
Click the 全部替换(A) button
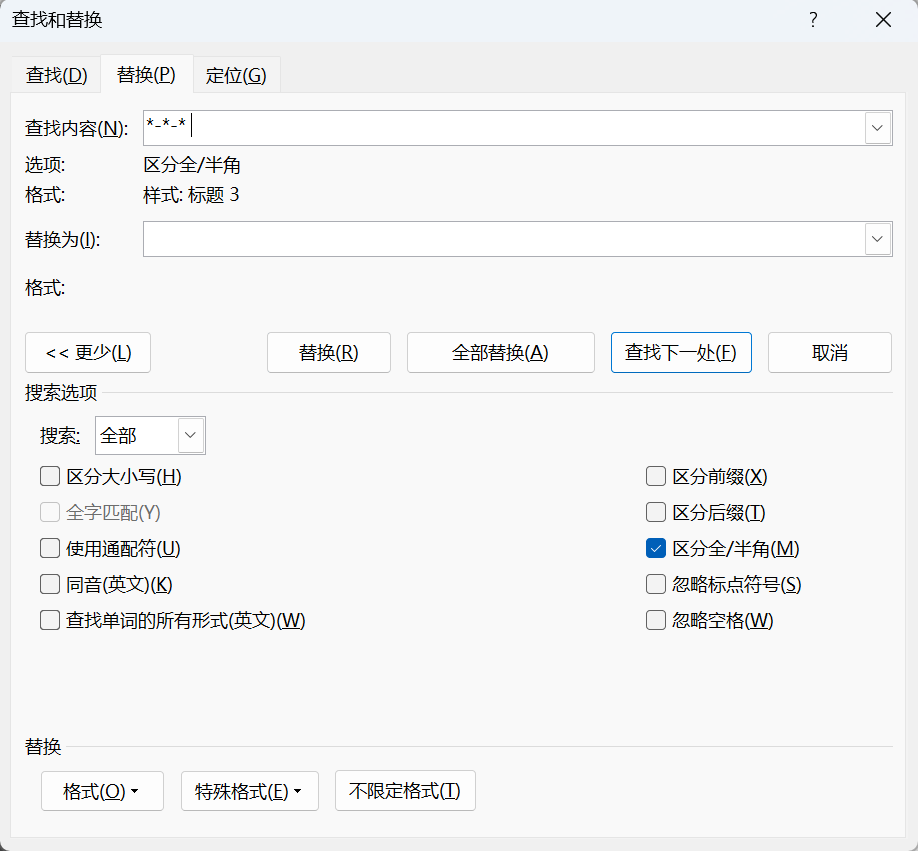point(501,352)
